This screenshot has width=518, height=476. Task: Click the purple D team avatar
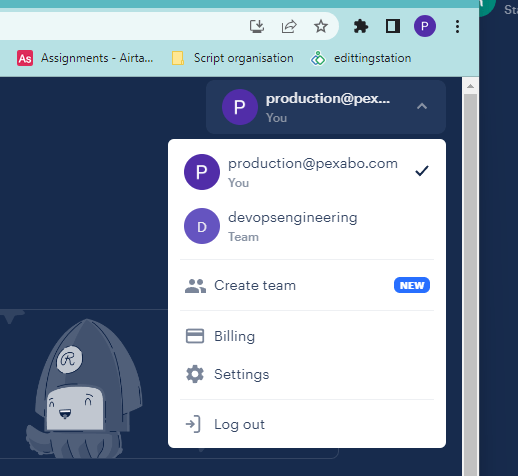[x=202, y=226]
